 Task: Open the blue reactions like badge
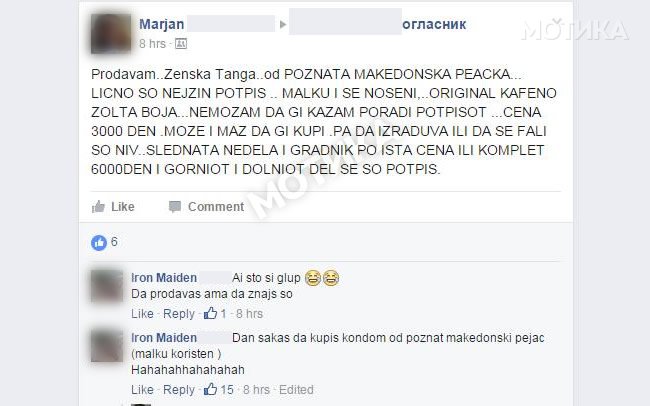tap(99, 243)
